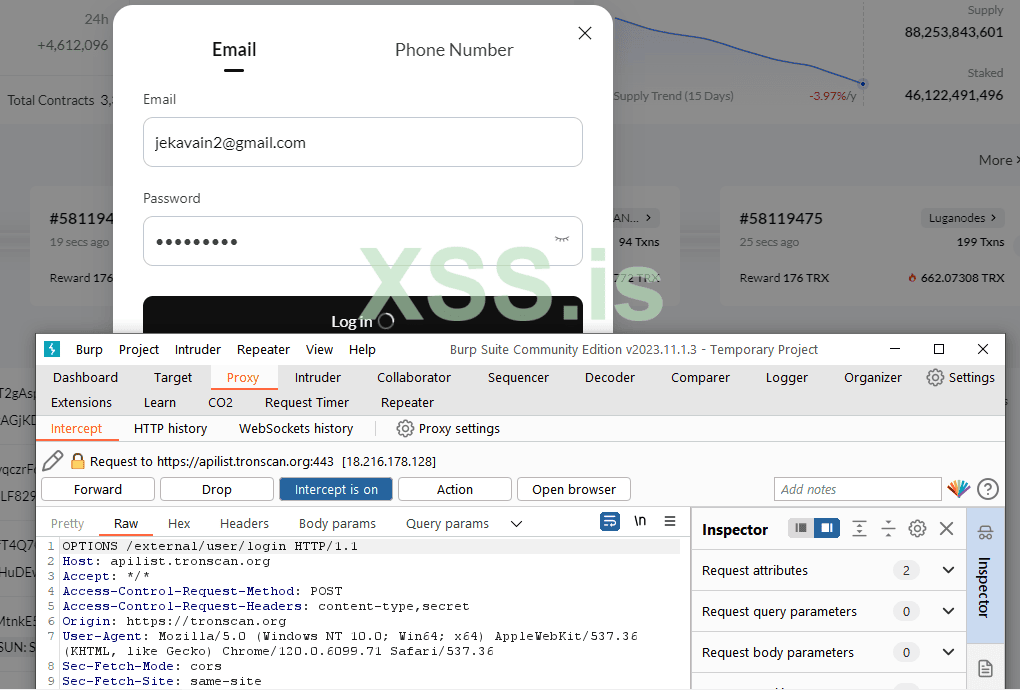1020x690 pixels.
Task: Open the Burp menu
Action: pos(89,349)
